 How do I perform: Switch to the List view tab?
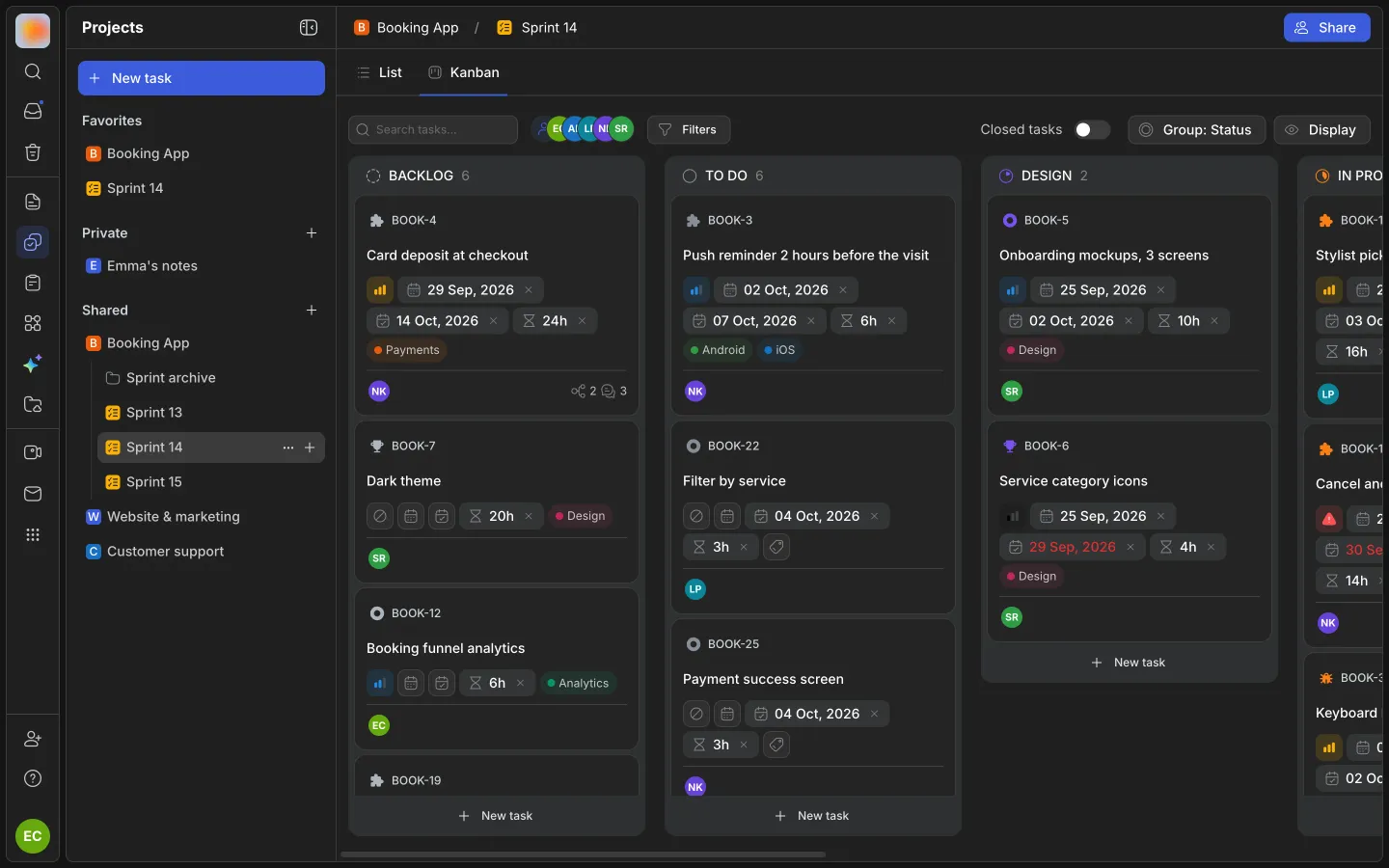(x=380, y=72)
